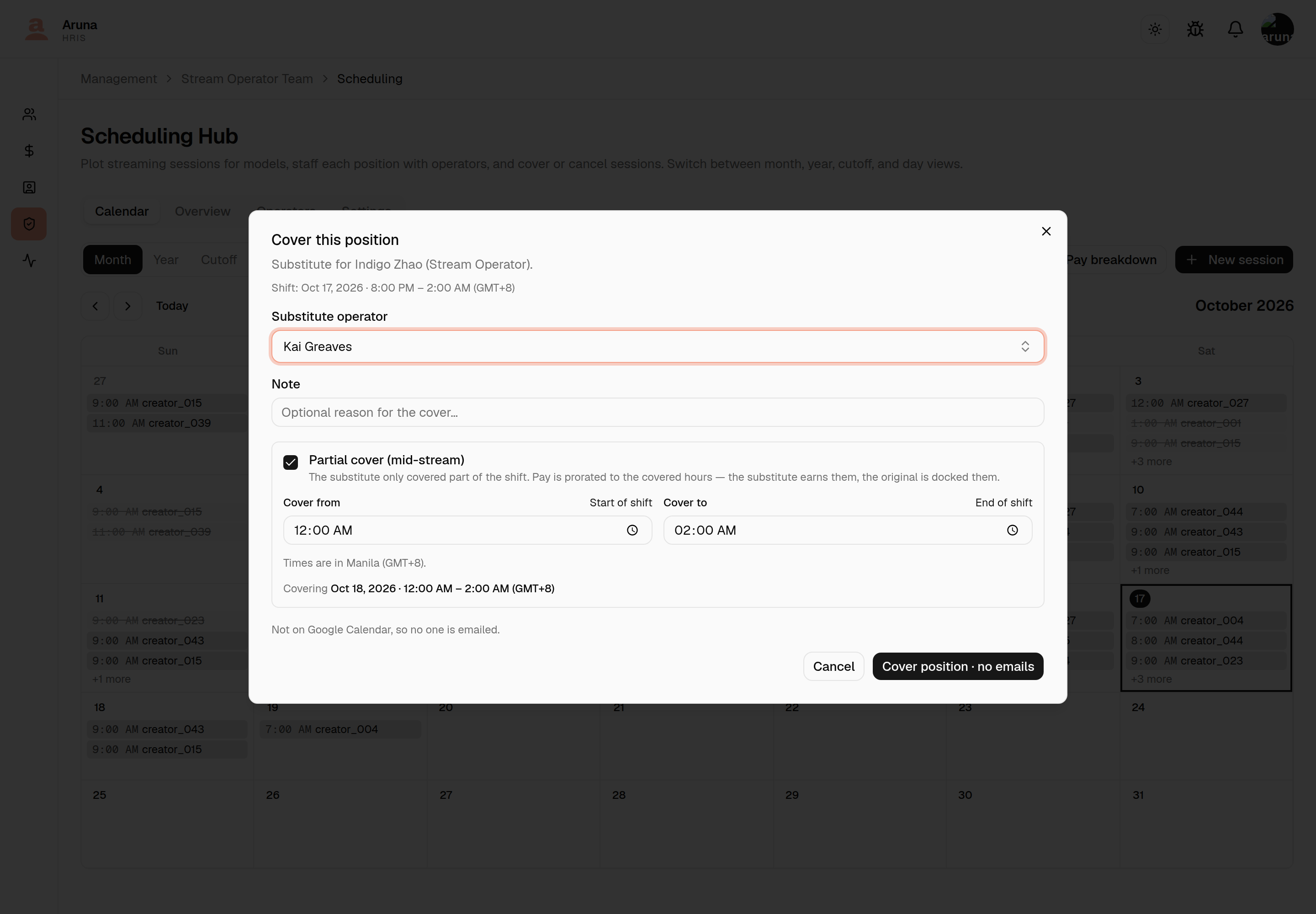Select the Cutoff view
Viewport: 1316px width, 914px height.
(x=219, y=260)
